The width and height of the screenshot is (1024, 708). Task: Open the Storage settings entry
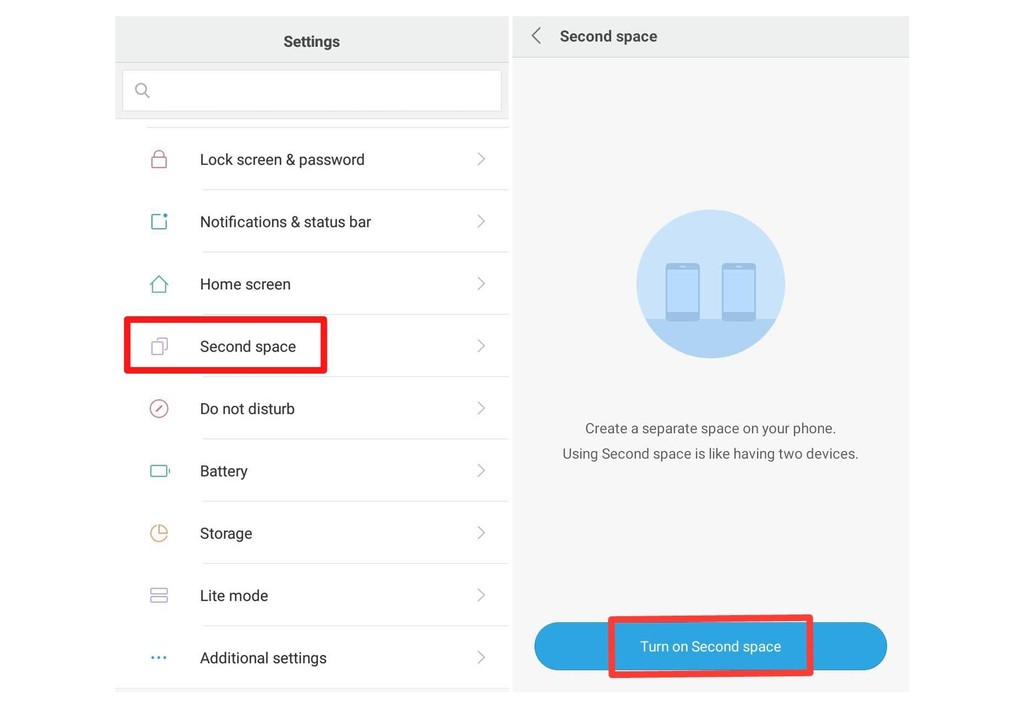coord(226,534)
